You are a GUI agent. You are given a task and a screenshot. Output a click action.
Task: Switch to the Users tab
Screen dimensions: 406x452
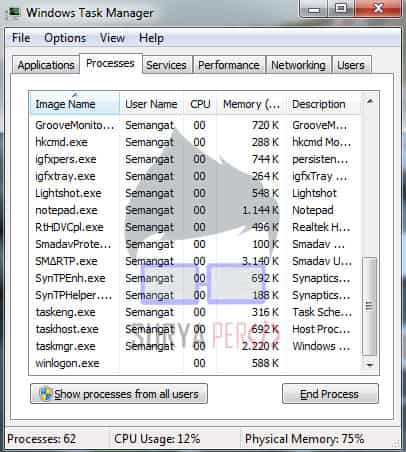click(351, 65)
